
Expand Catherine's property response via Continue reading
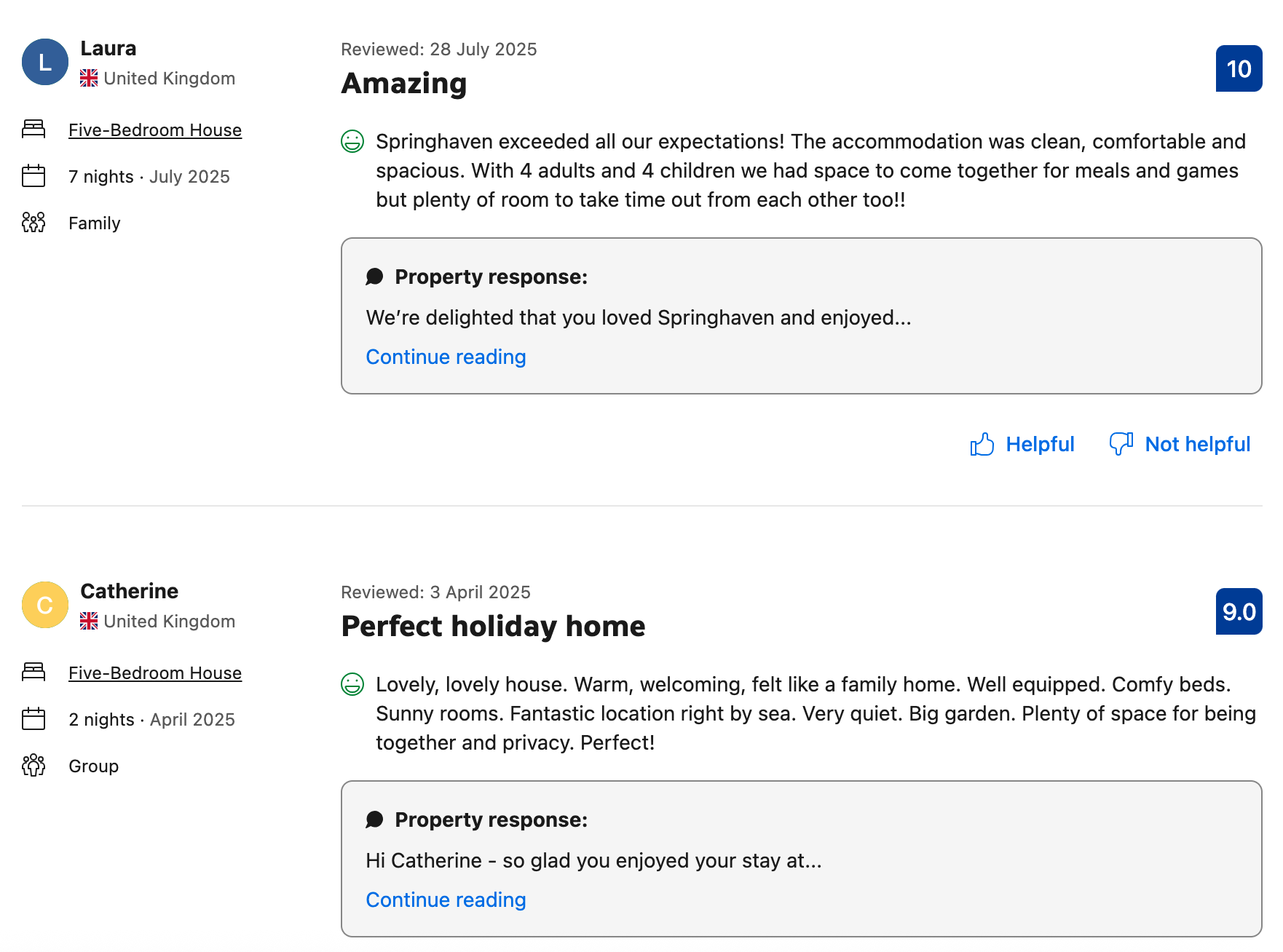point(446,900)
